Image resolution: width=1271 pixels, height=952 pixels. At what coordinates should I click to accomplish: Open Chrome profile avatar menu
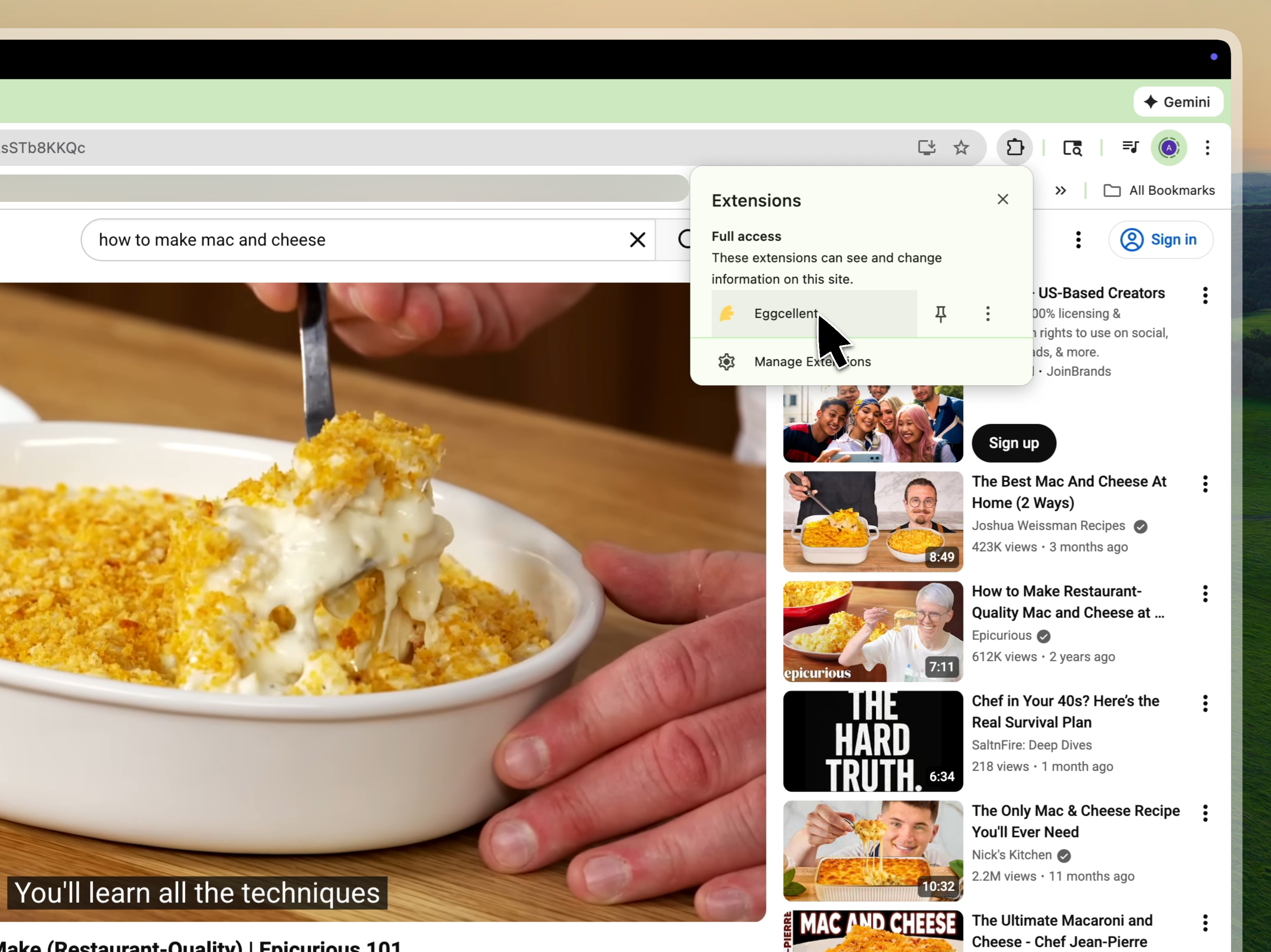[x=1169, y=148]
